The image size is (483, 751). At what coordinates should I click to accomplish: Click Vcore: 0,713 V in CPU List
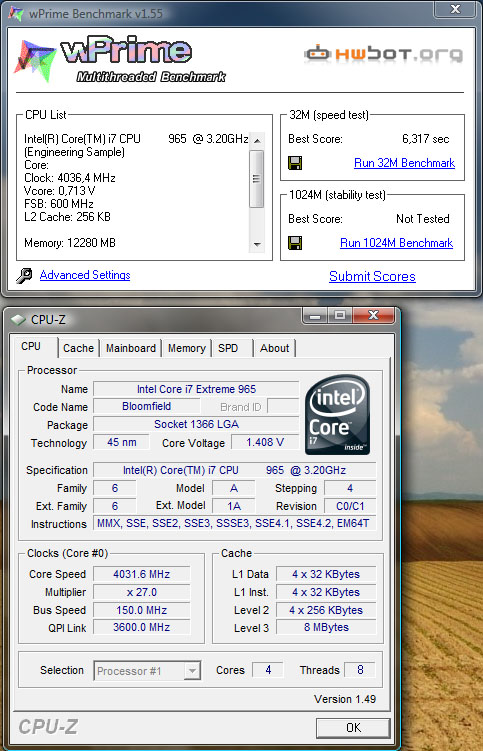coord(60,191)
